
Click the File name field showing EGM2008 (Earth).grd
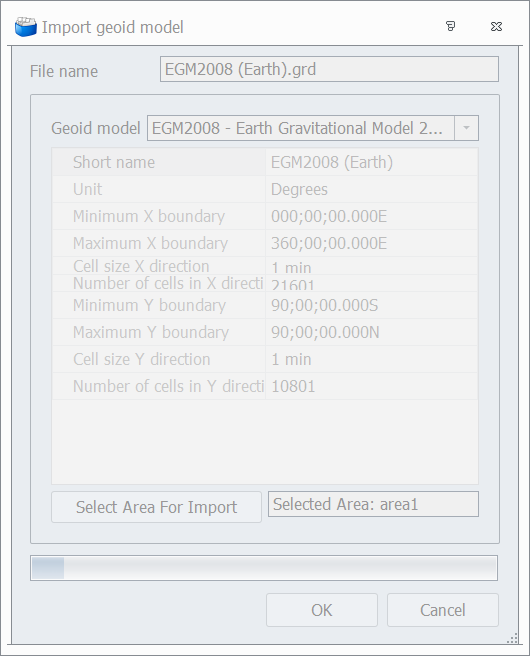tap(329, 69)
